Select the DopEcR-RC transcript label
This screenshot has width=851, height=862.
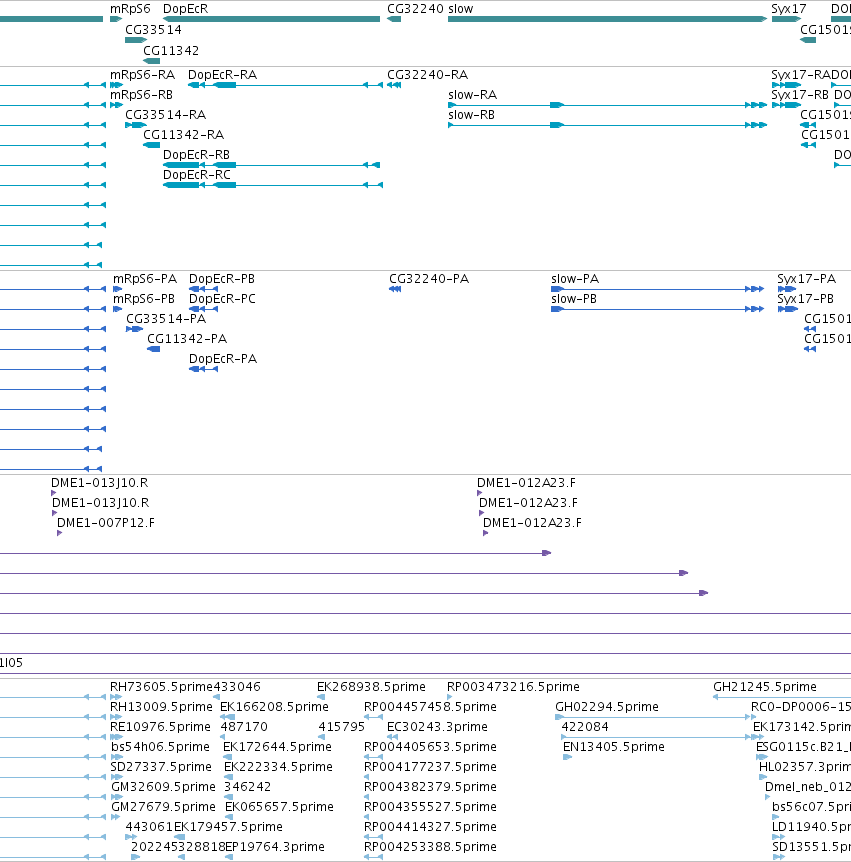click(x=197, y=175)
